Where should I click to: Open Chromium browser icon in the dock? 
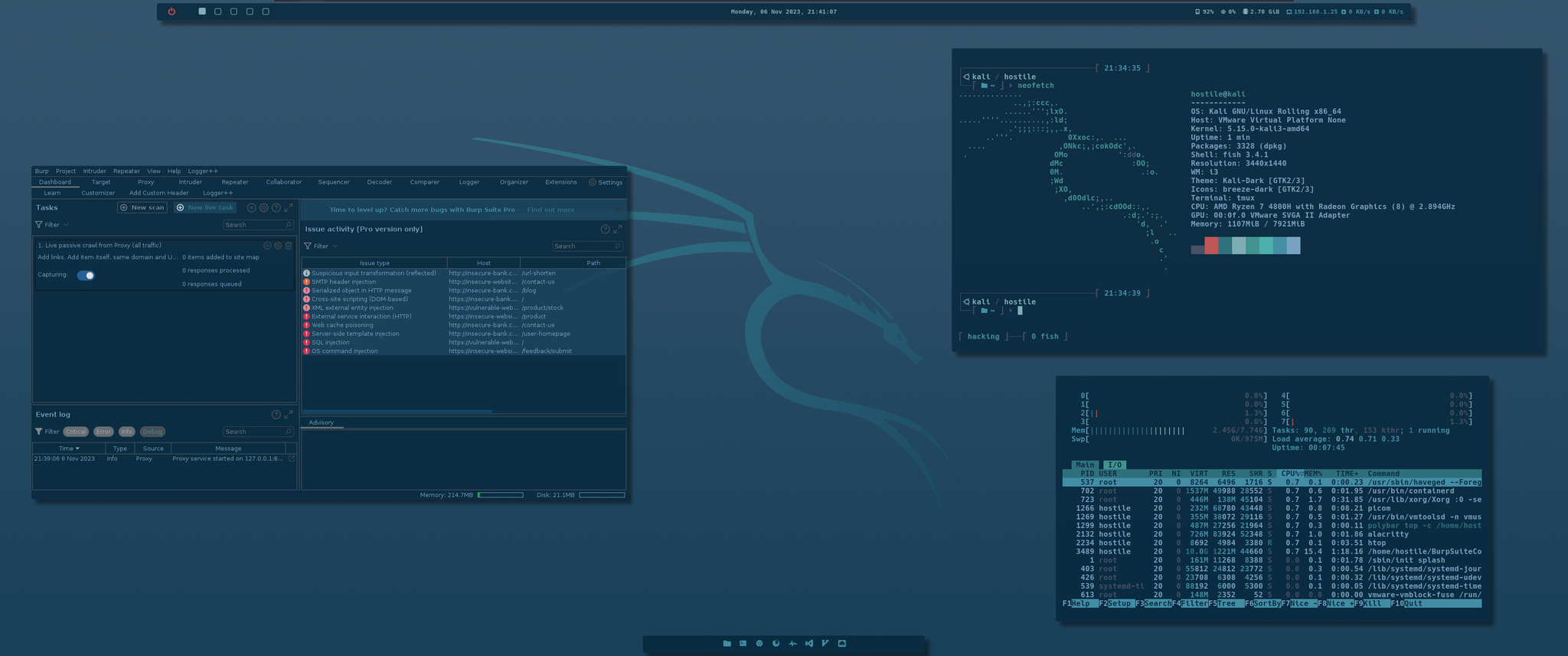pos(759,644)
